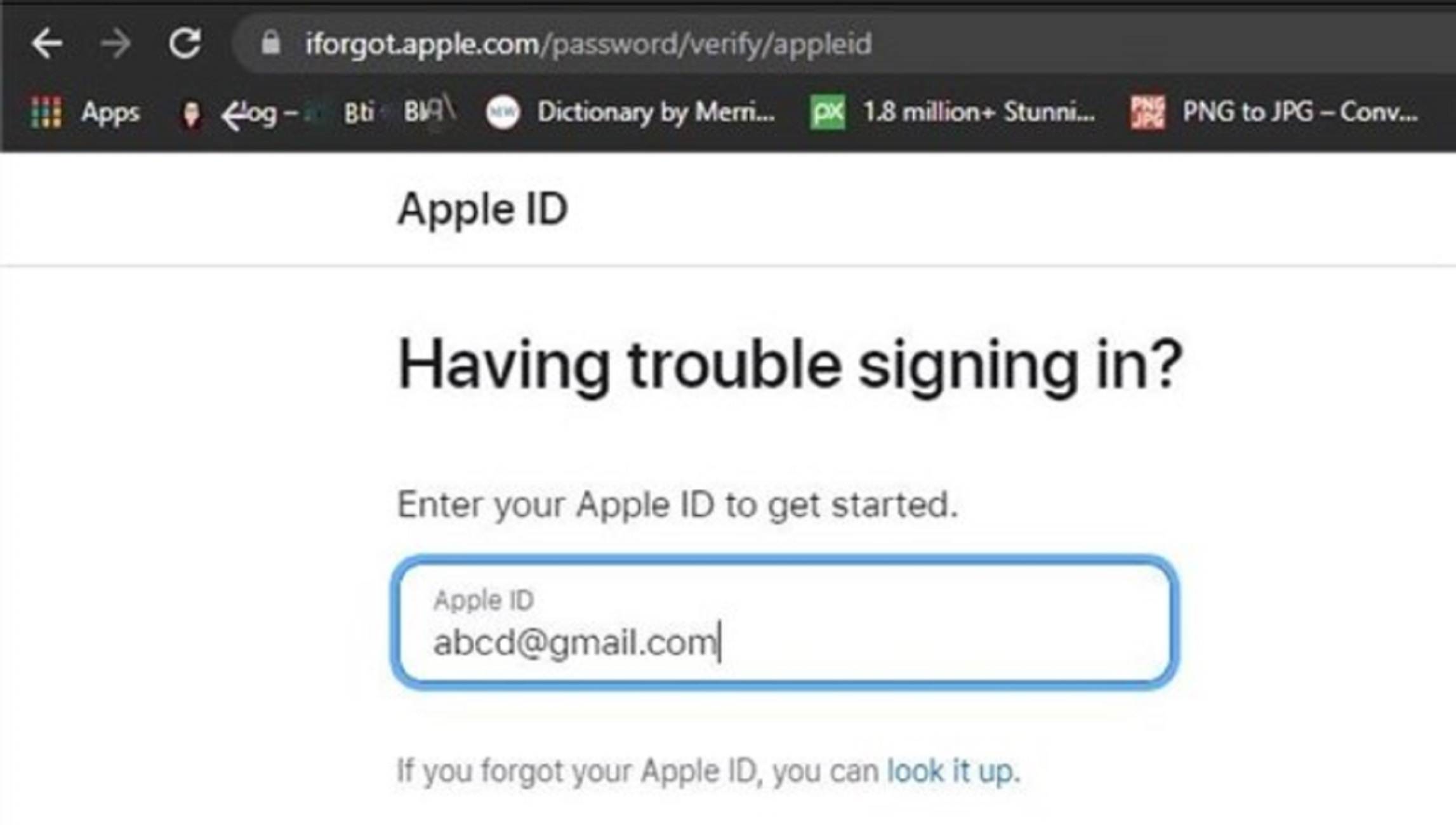
Task: Open the PNG to JPG – Conv bookmark text
Action: [1299, 113]
